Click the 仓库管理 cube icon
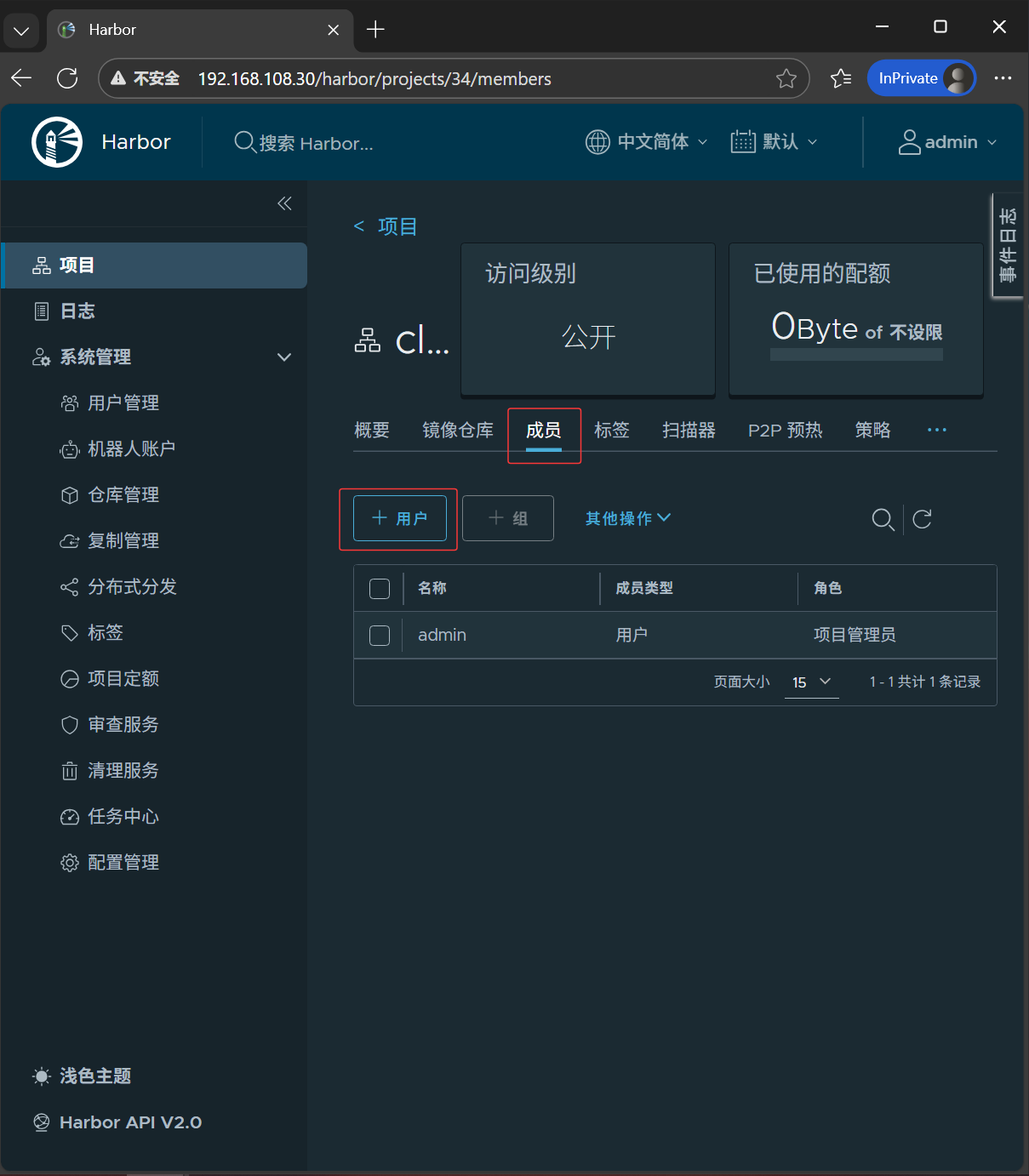This screenshot has width=1029, height=1176. [x=70, y=495]
